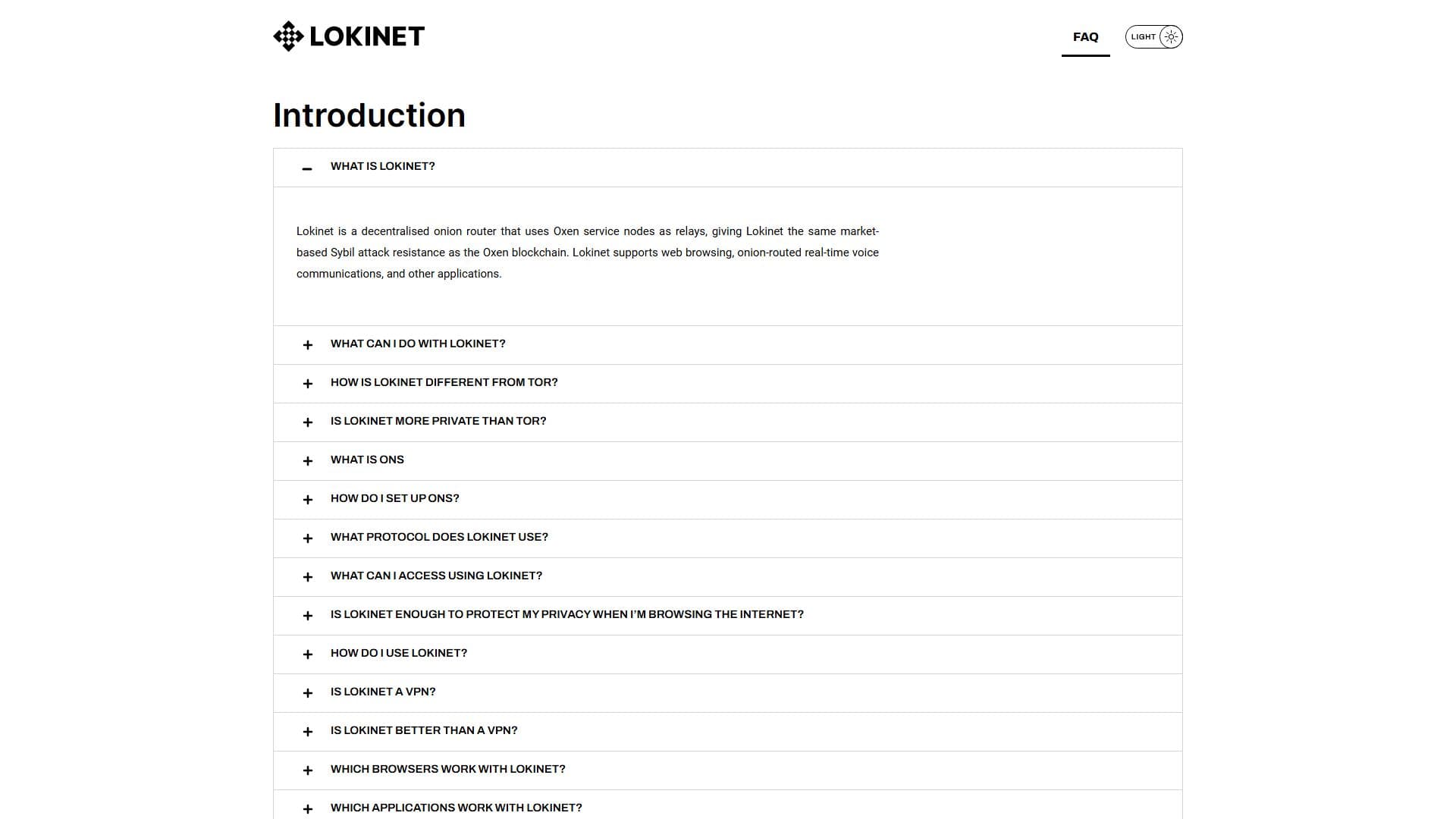Image resolution: width=1456 pixels, height=819 pixels.
Task: Expand 'WHAT CAN I ACCESS USING LOKINET?'
Action: pos(727,577)
